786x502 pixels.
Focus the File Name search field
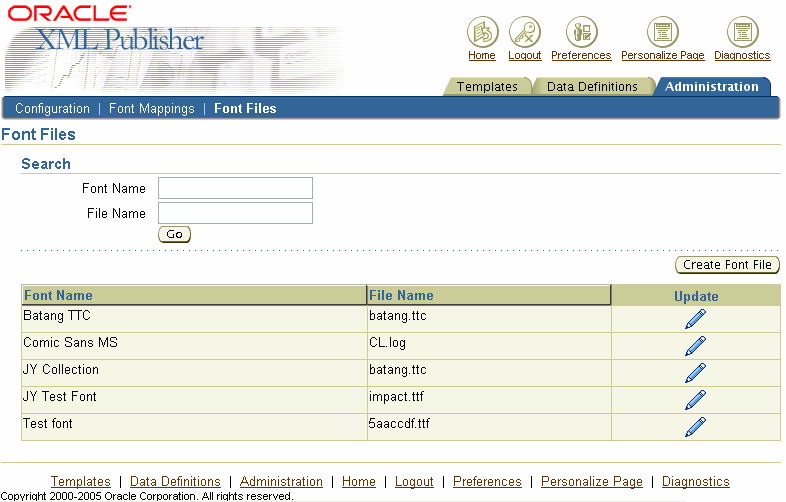tap(236, 213)
